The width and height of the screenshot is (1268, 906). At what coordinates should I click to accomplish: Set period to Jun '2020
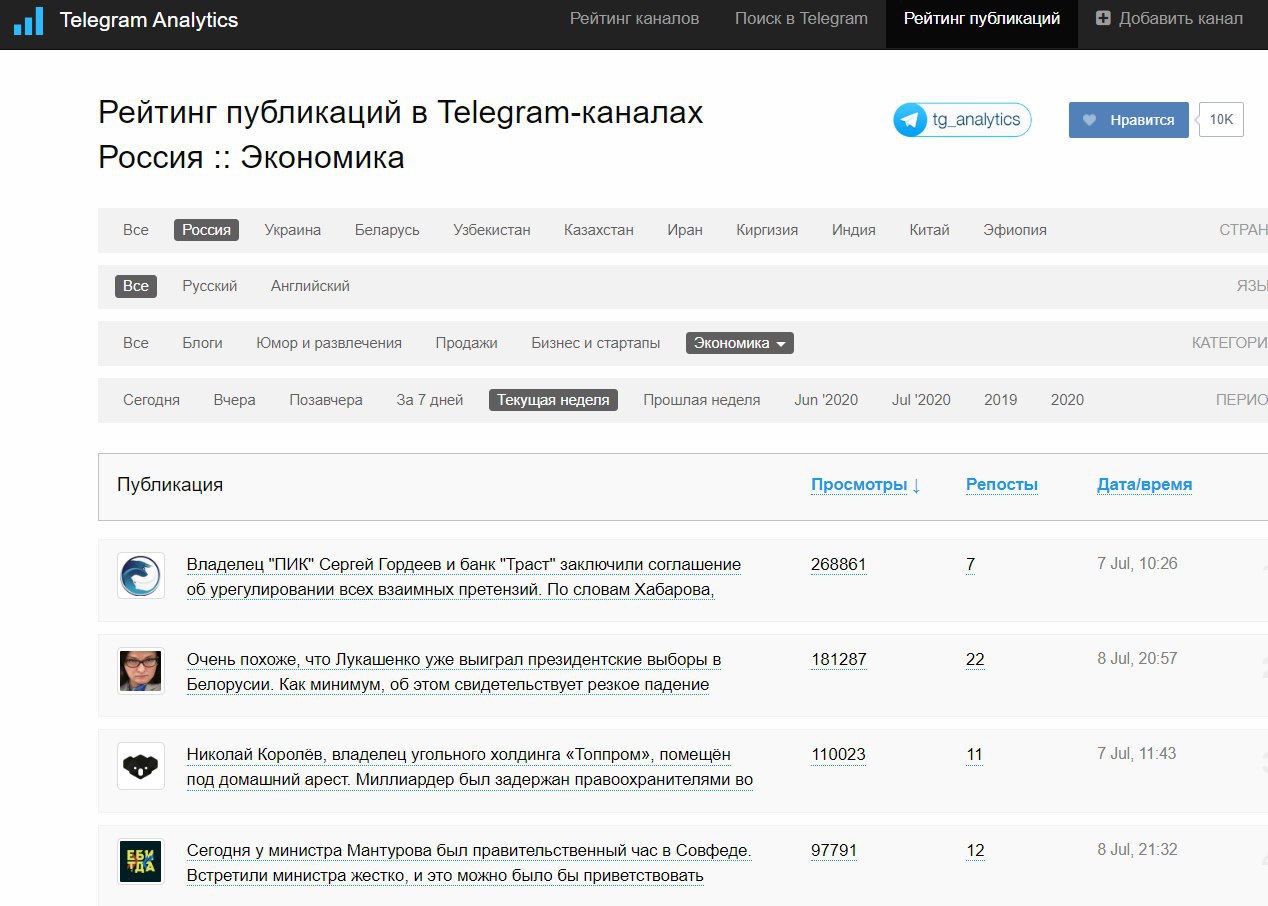pos(827,400)
